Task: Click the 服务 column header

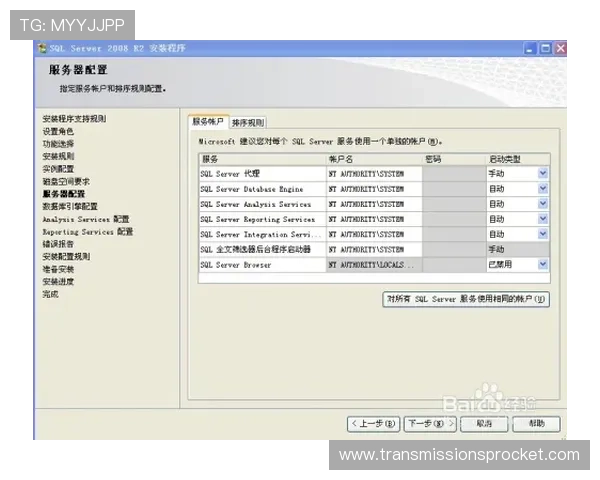Action: click(x=262, y=159)
